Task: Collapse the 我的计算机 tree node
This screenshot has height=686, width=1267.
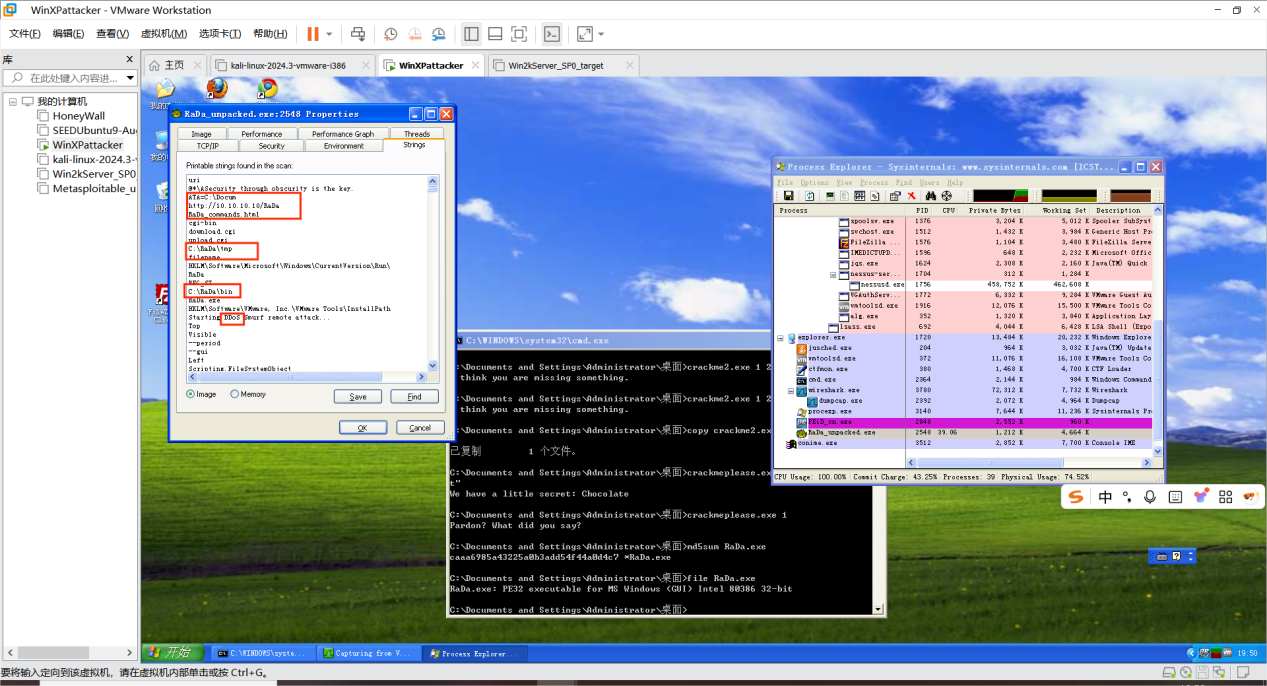Action: tap(12, 101)
